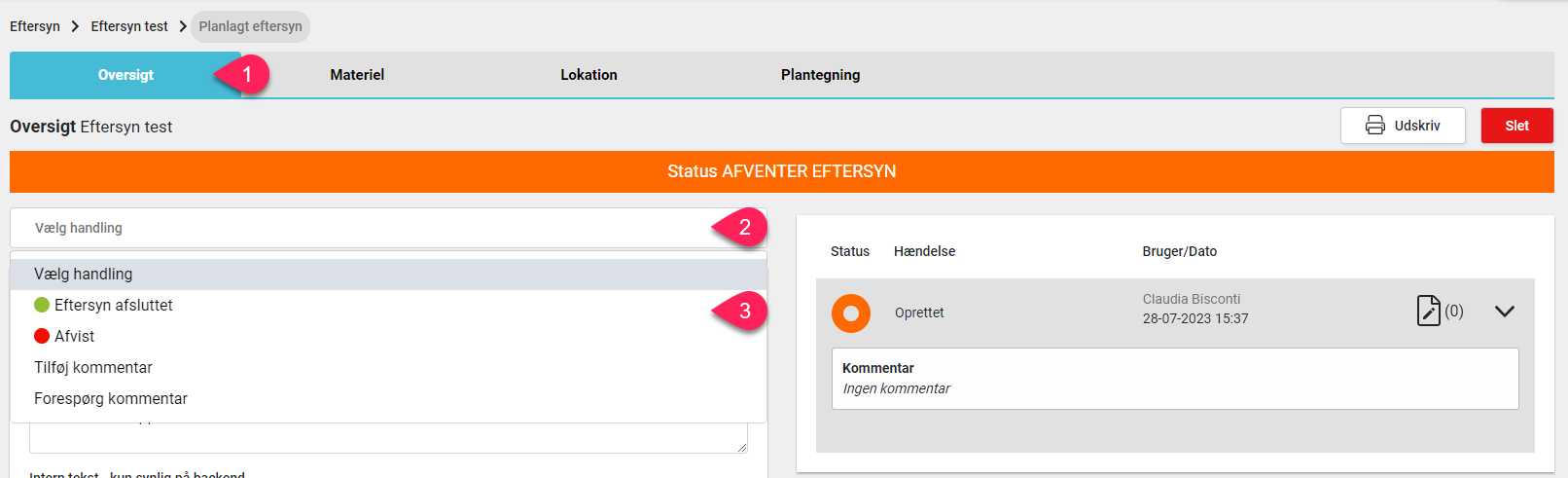The image size is (1568, 478).
Task: Select the Oversigt tab
Action: tap(125, 75)
